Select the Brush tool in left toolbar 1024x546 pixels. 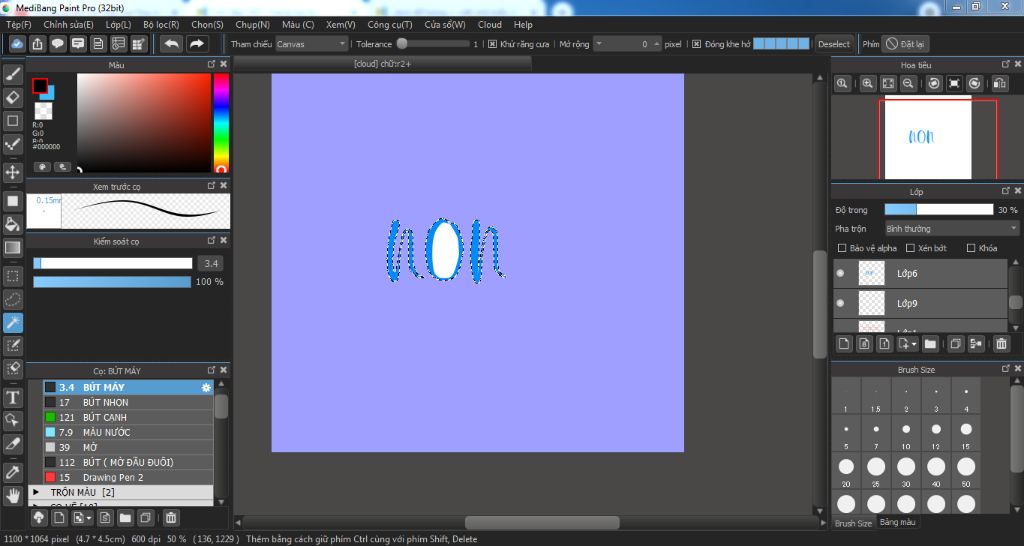(x=12, y=74)
